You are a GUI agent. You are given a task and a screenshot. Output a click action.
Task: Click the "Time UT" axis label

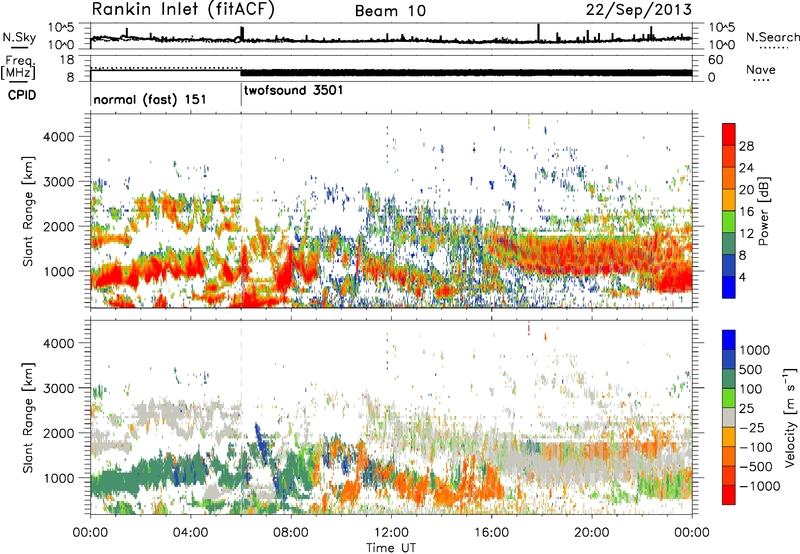(x=391, y=547)
